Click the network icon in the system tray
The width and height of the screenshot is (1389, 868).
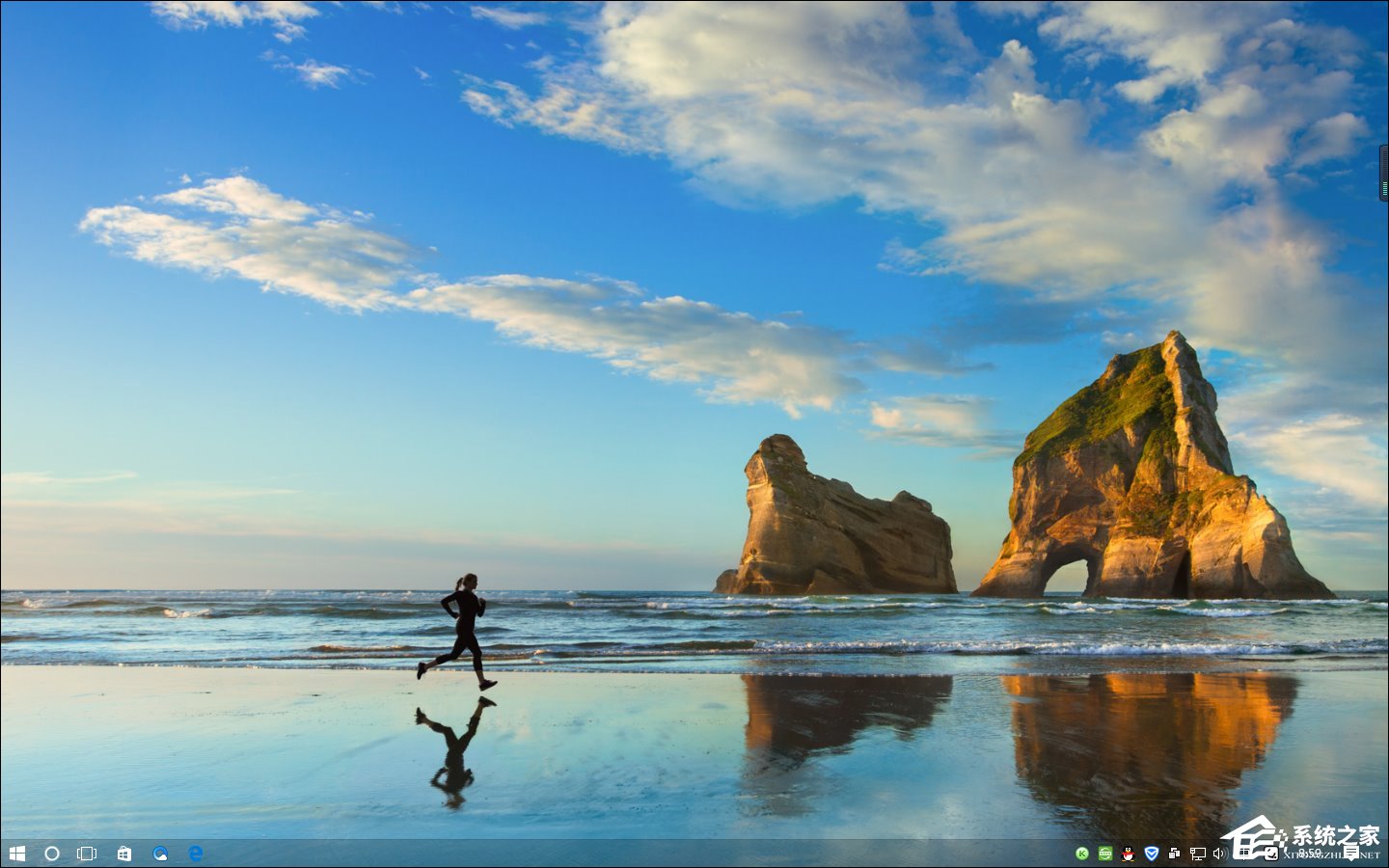[x=1199, y=853]
